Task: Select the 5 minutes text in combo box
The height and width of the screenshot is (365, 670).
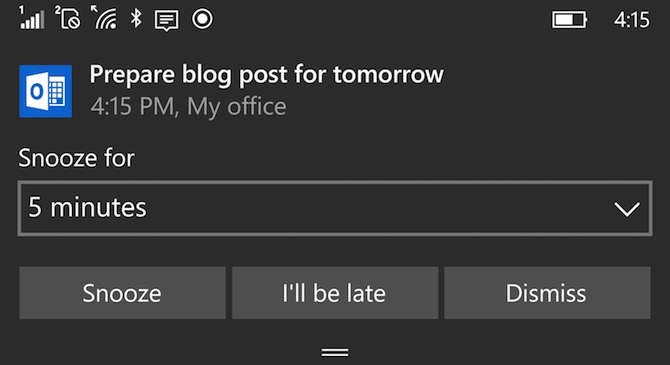Action: [87, 208]
